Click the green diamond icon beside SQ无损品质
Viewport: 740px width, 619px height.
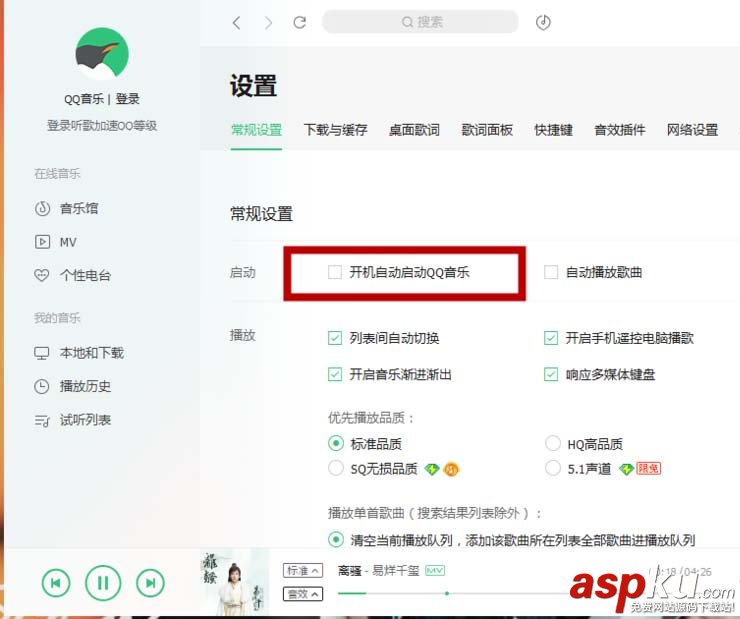(431, 469)
